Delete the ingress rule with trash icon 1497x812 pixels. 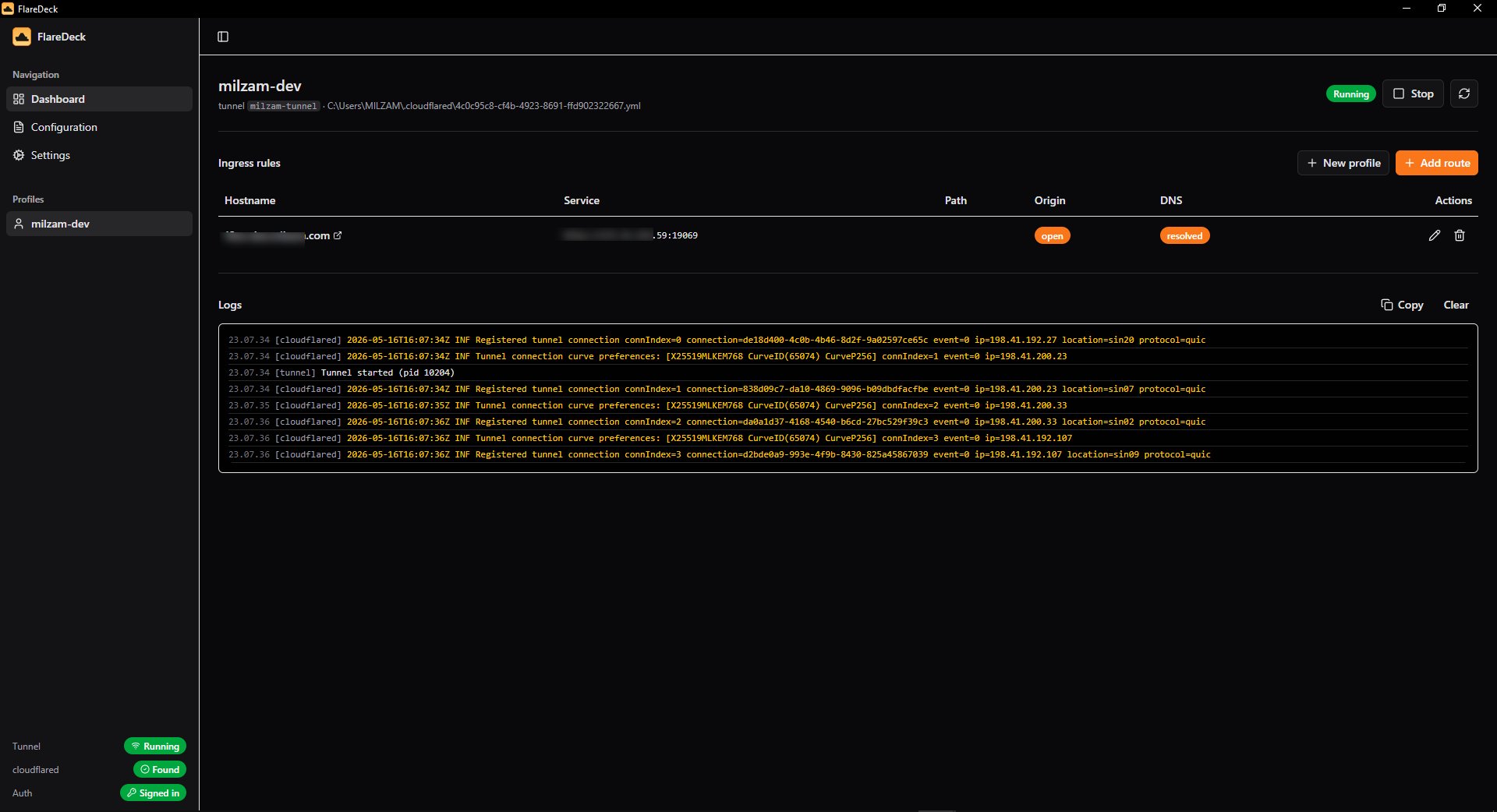coord(1460,235)
